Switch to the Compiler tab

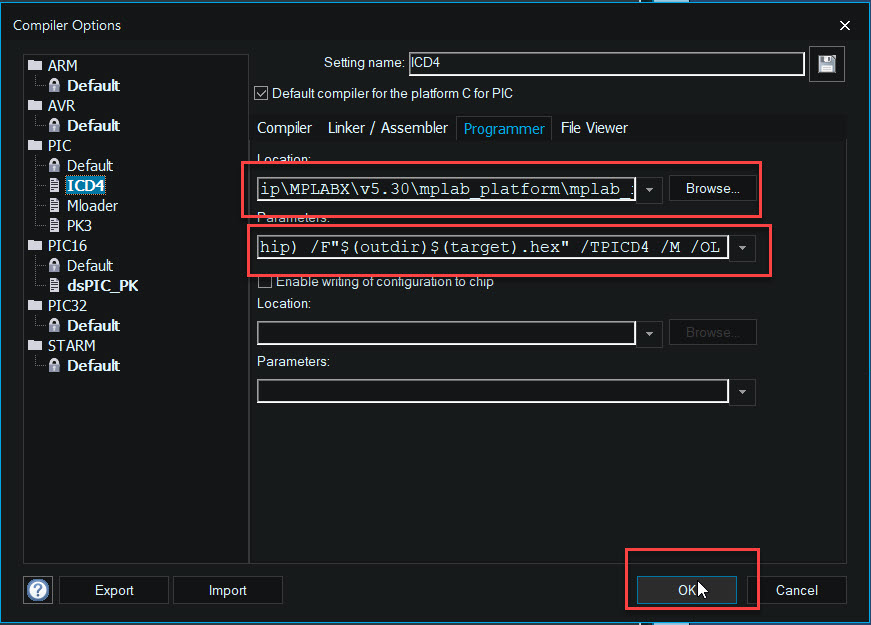pyautogui.click(x=284, y=128)
